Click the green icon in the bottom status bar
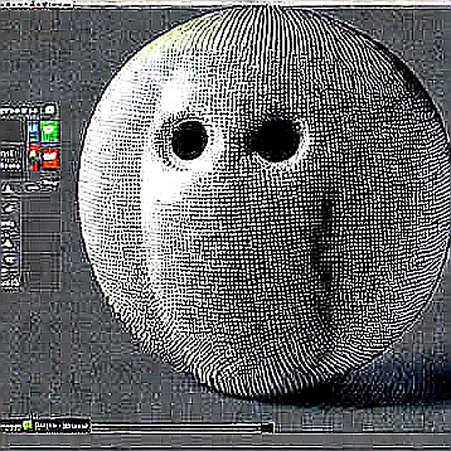451x451 pixels. (x=28, y=425)
